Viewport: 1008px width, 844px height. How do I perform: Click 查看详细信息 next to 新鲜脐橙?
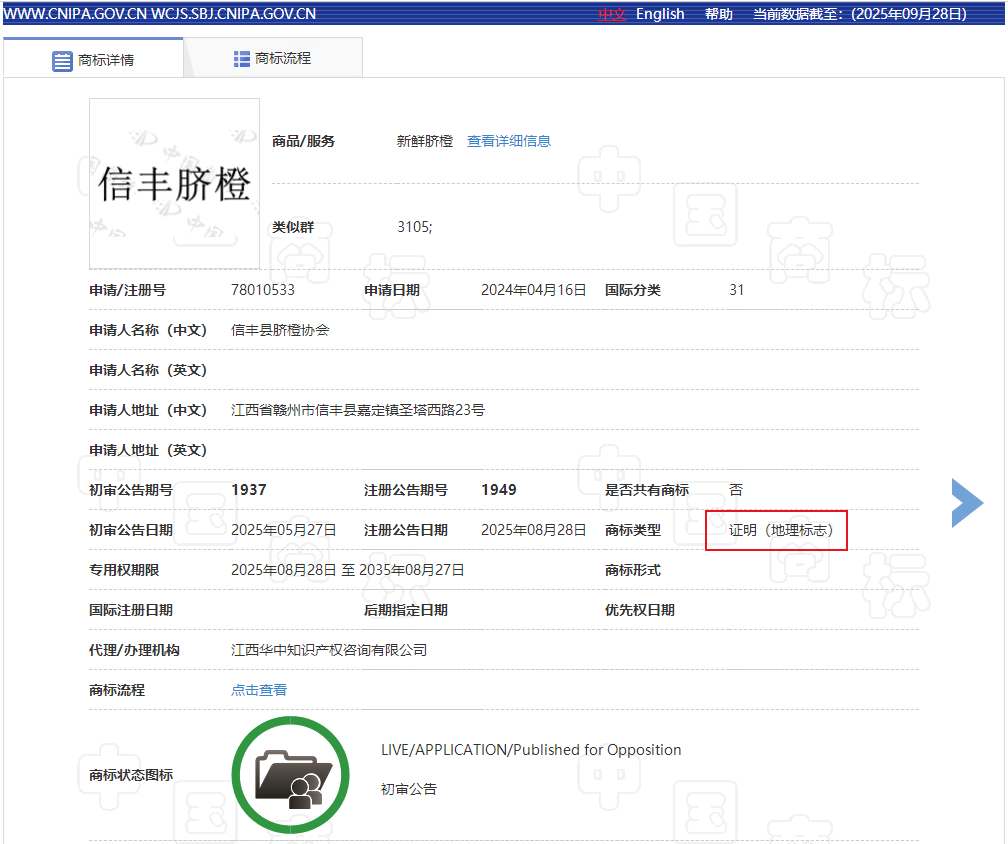pyautogui.click(x=509, y=141)
